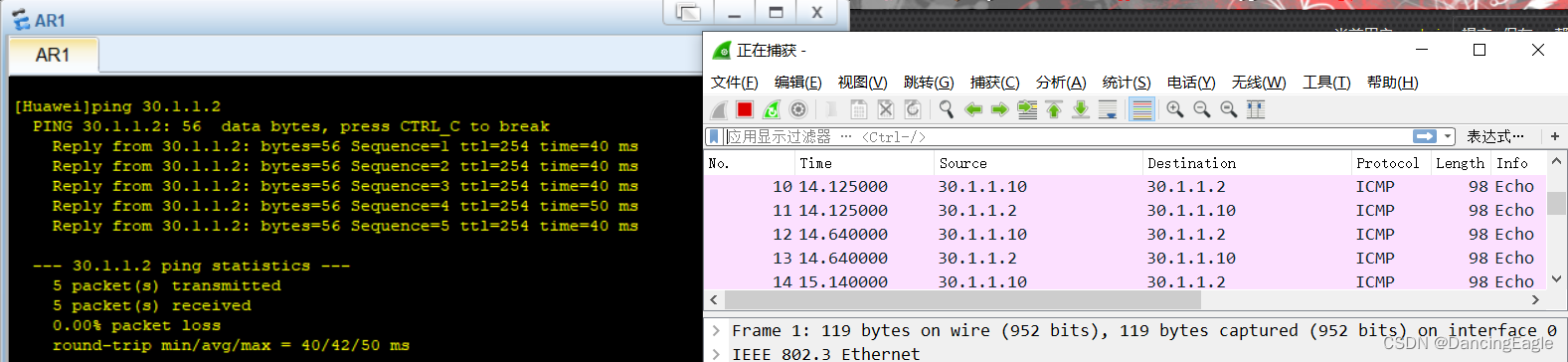Expand the Frame 1 details node
Image resolution: width=1568 pixels, height=362 pixels.
(x=717, y=330)
